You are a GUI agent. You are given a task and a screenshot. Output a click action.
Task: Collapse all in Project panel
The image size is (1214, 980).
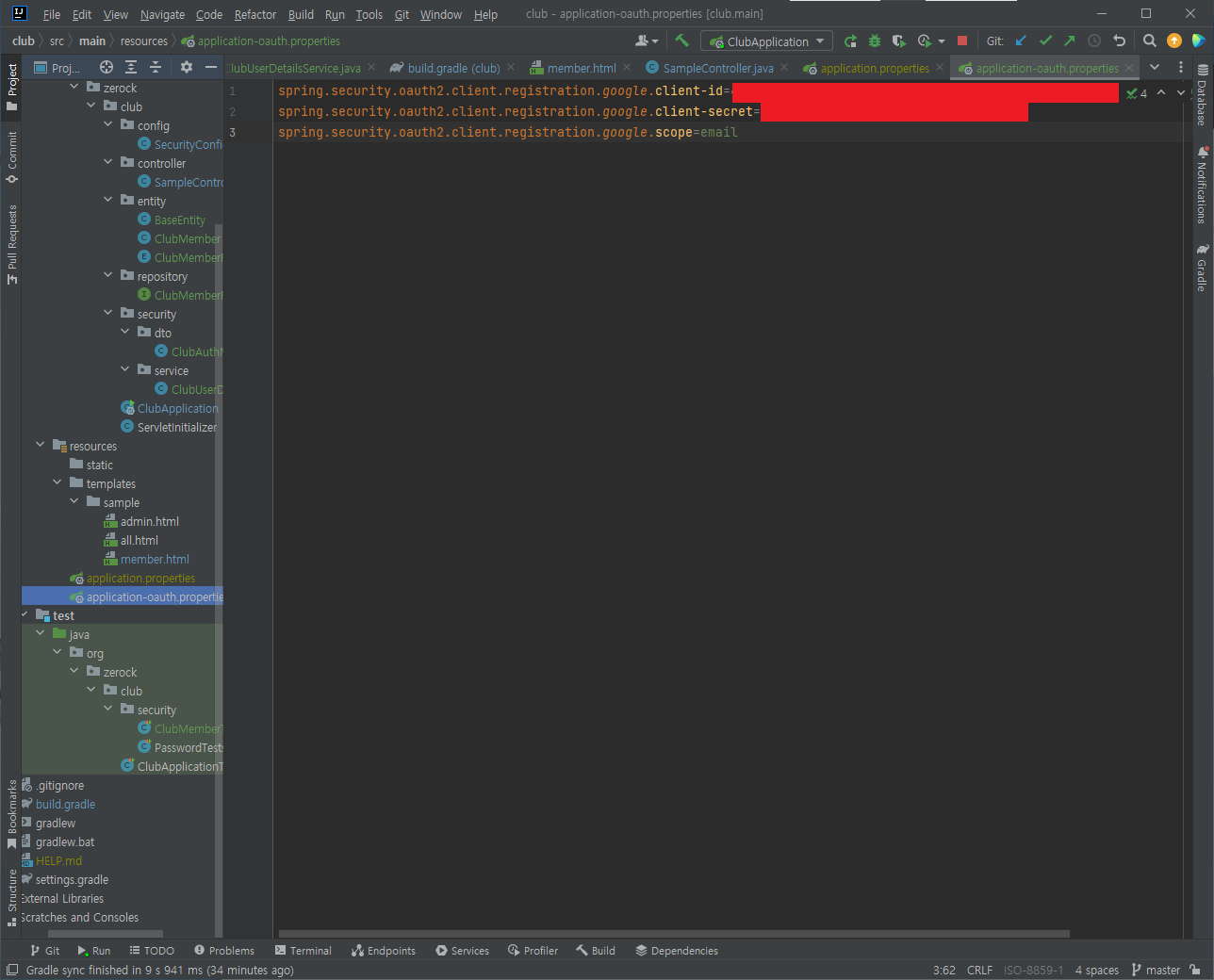[156, 67]
